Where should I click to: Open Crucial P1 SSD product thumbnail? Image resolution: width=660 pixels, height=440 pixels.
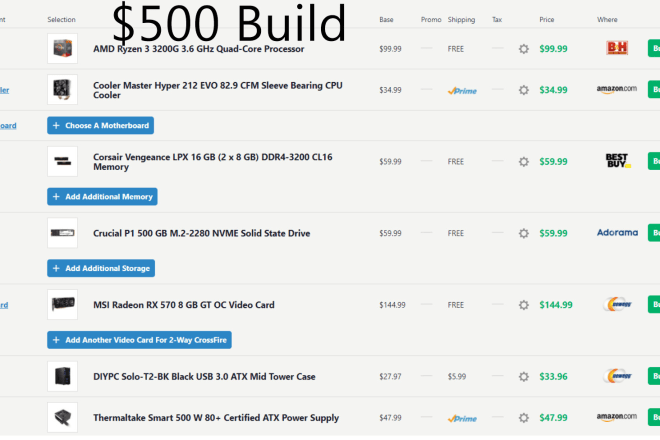click(x=62, y=233)
